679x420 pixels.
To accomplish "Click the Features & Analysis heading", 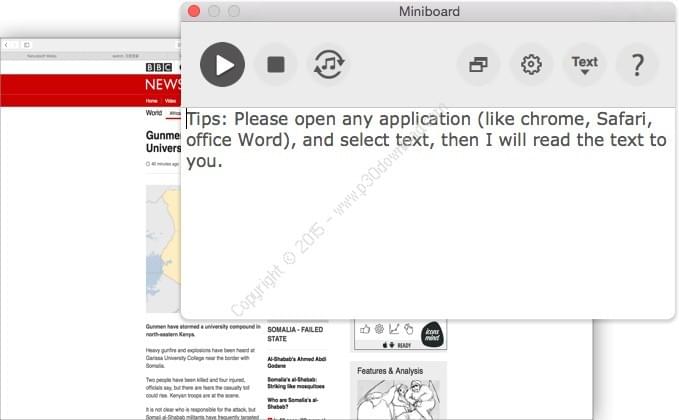I will [x=390, y=371].
